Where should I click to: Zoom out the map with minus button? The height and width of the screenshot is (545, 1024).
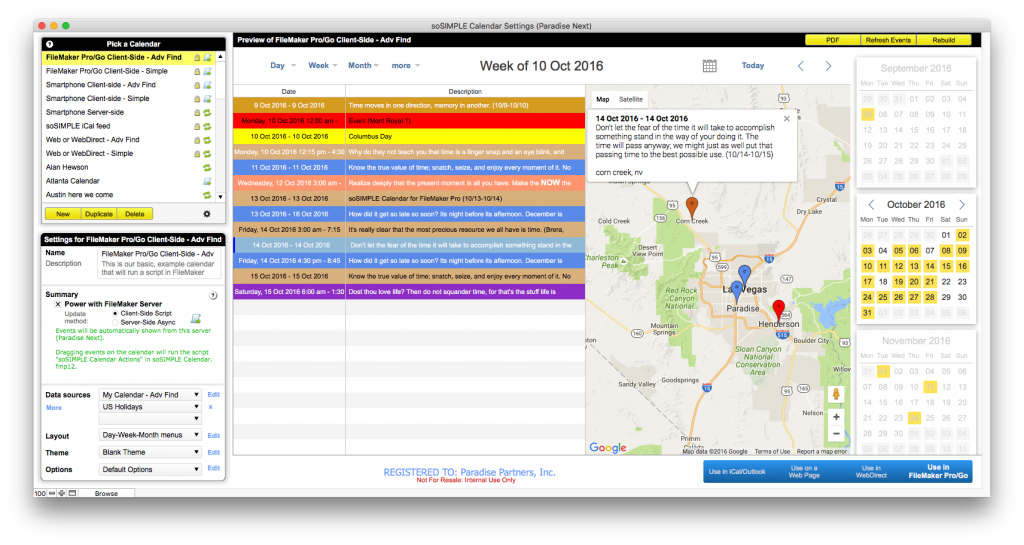coord(836,433)
